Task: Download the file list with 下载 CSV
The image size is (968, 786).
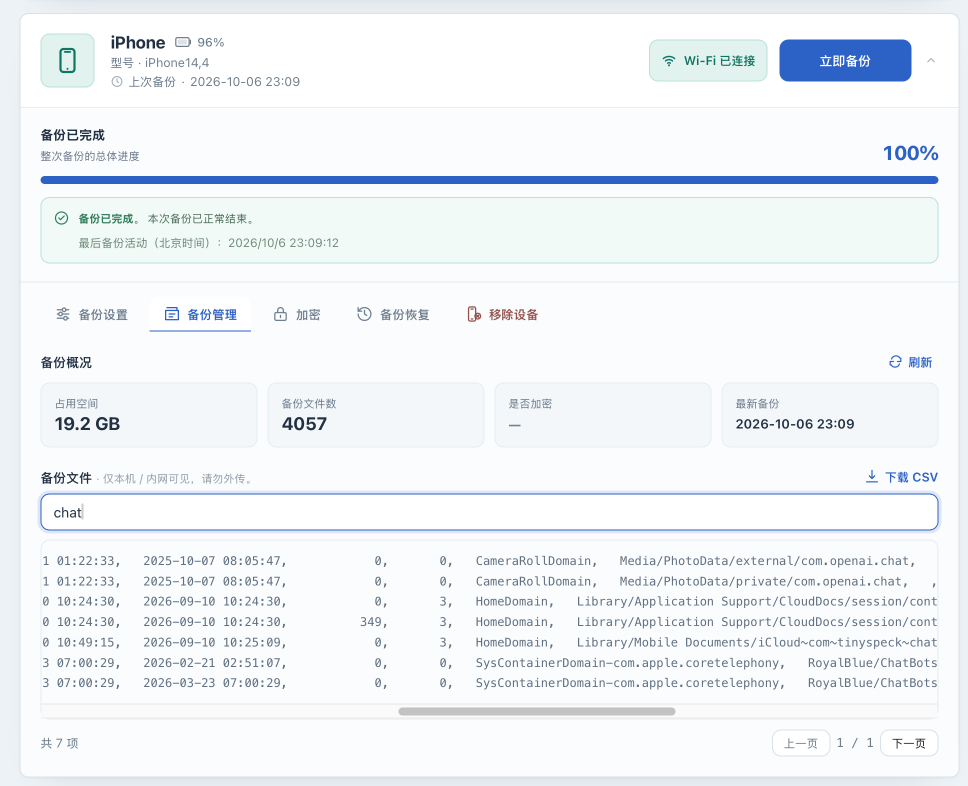Action: (x=901, y=477)
